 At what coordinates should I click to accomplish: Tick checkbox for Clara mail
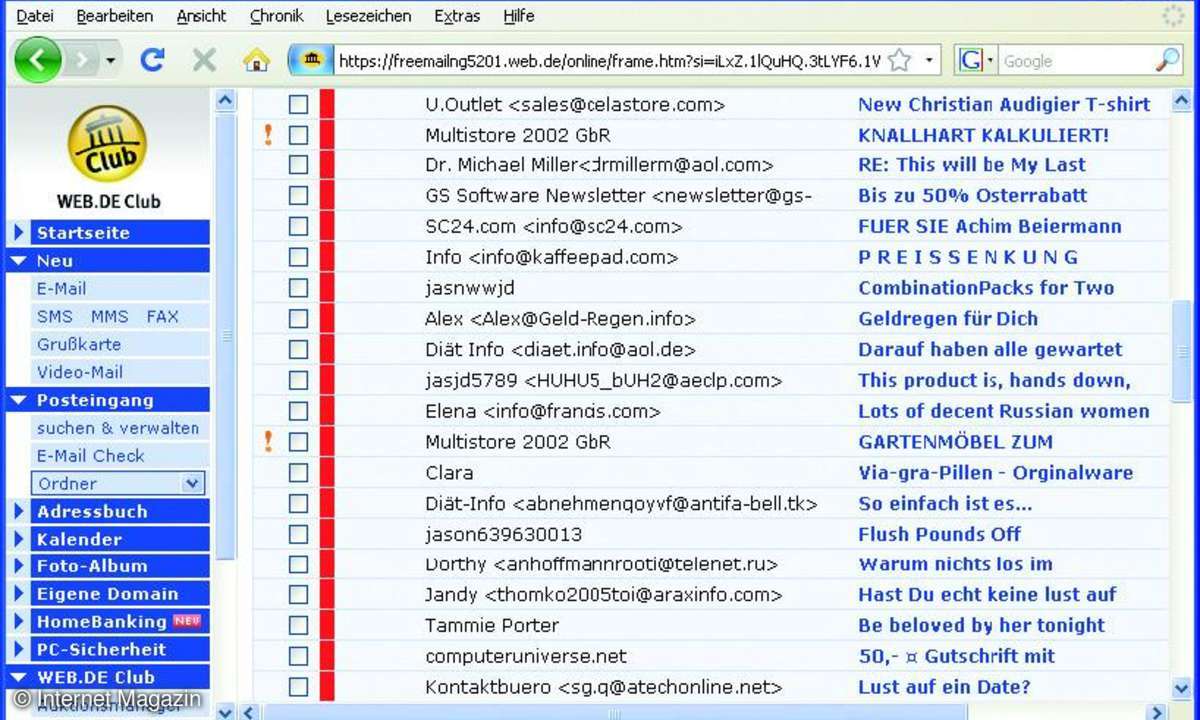click(x=298, y=472)
